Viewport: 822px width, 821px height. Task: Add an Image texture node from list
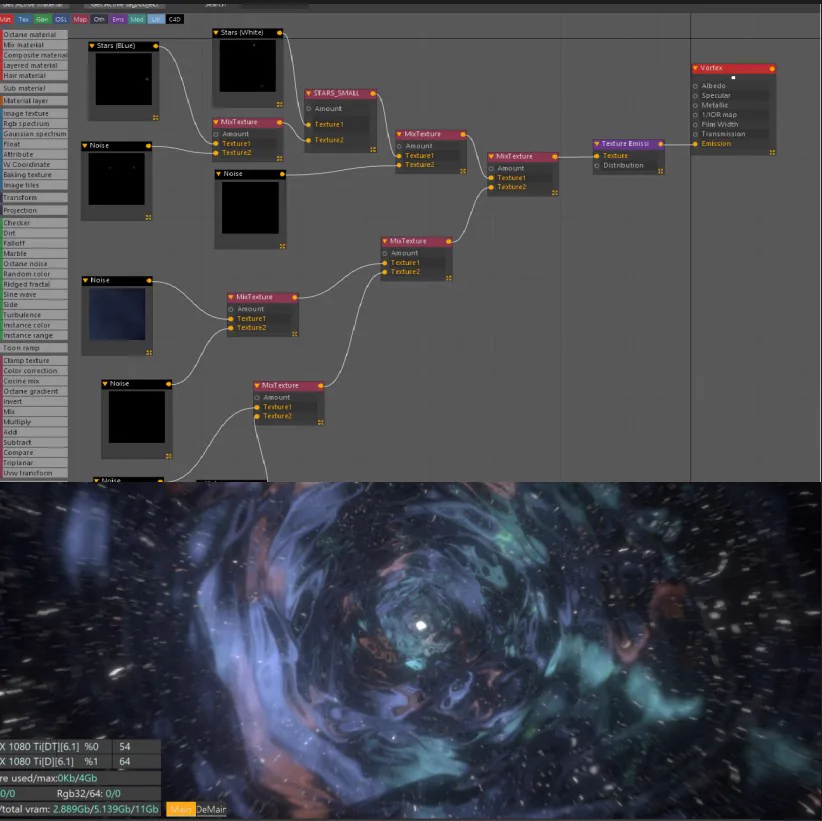click(34, 113)
